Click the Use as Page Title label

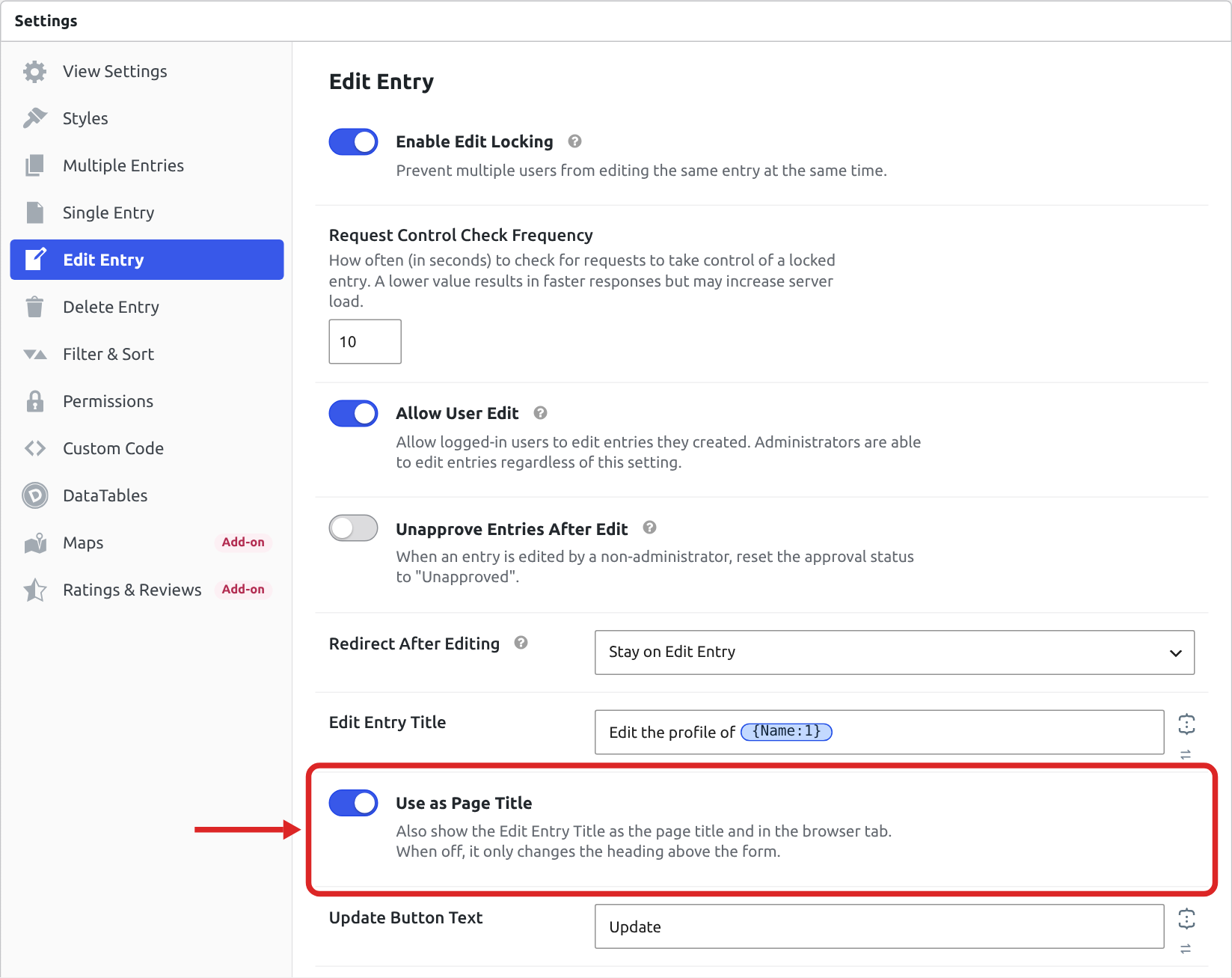464,803
